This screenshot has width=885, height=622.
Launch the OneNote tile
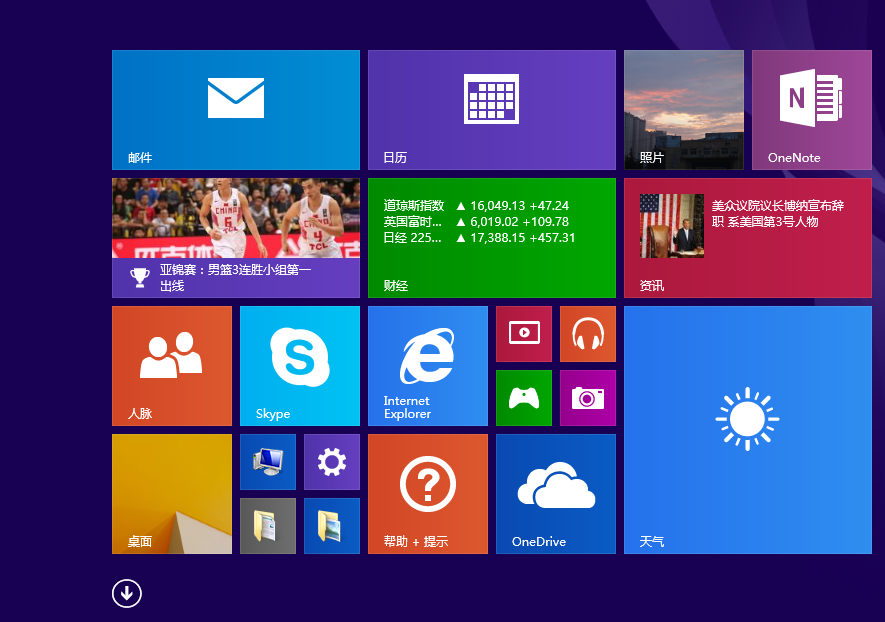pos(812,110)
